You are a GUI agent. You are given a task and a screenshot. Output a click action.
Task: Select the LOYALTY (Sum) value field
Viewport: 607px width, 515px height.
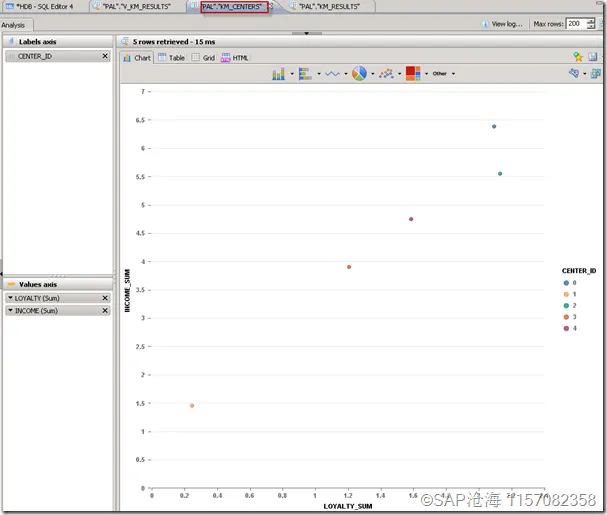click(x=58, y=298)
